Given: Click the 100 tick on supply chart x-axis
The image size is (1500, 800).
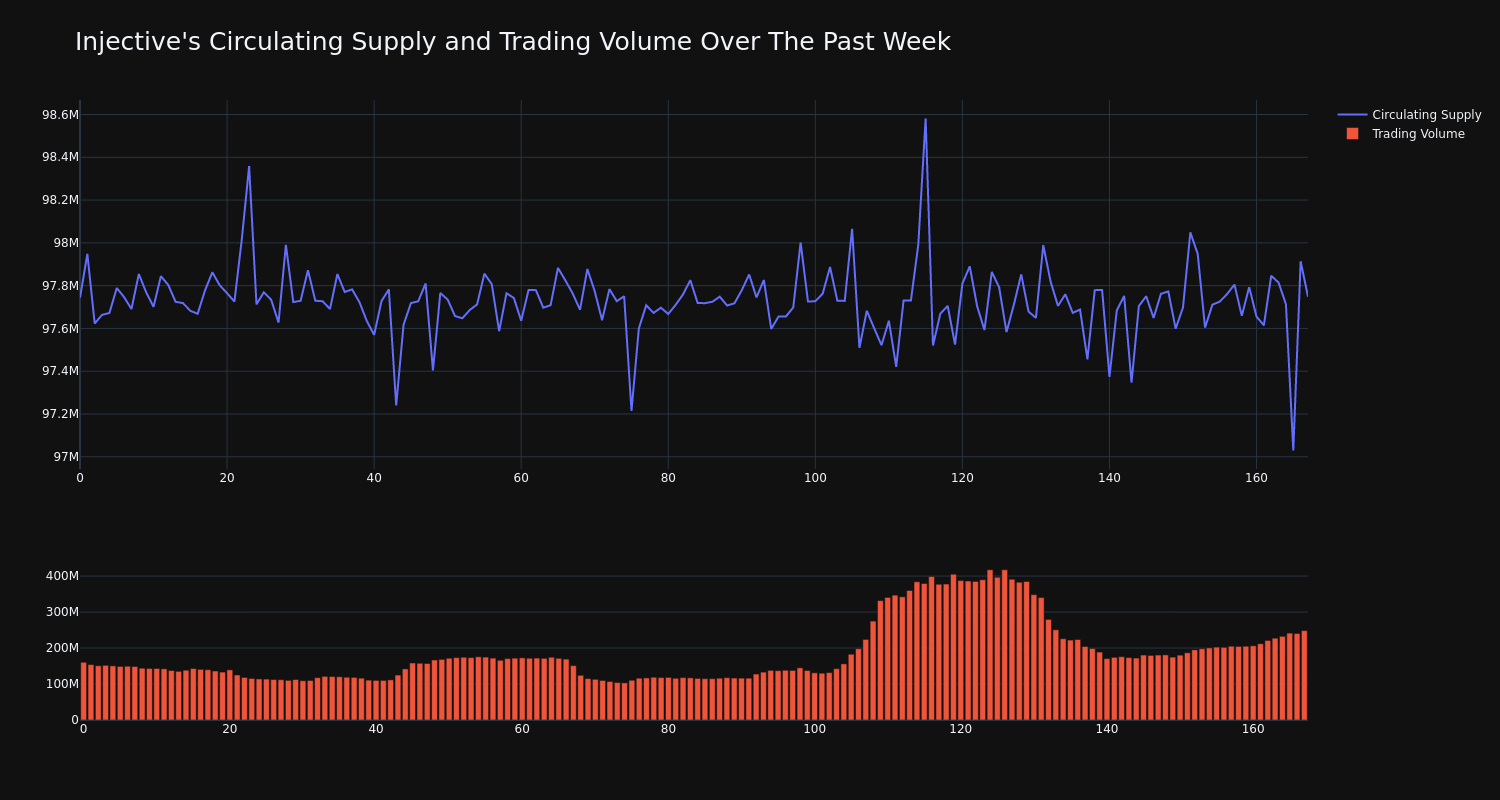Looking at the screenshot, I should [815, 478].
